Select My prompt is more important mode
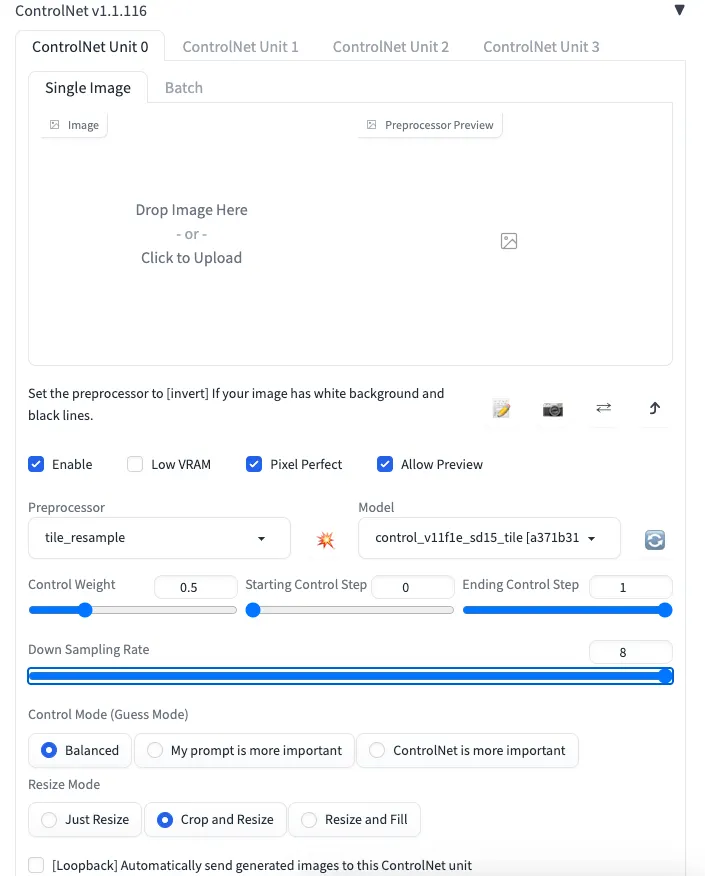 [x=156, y=750]
